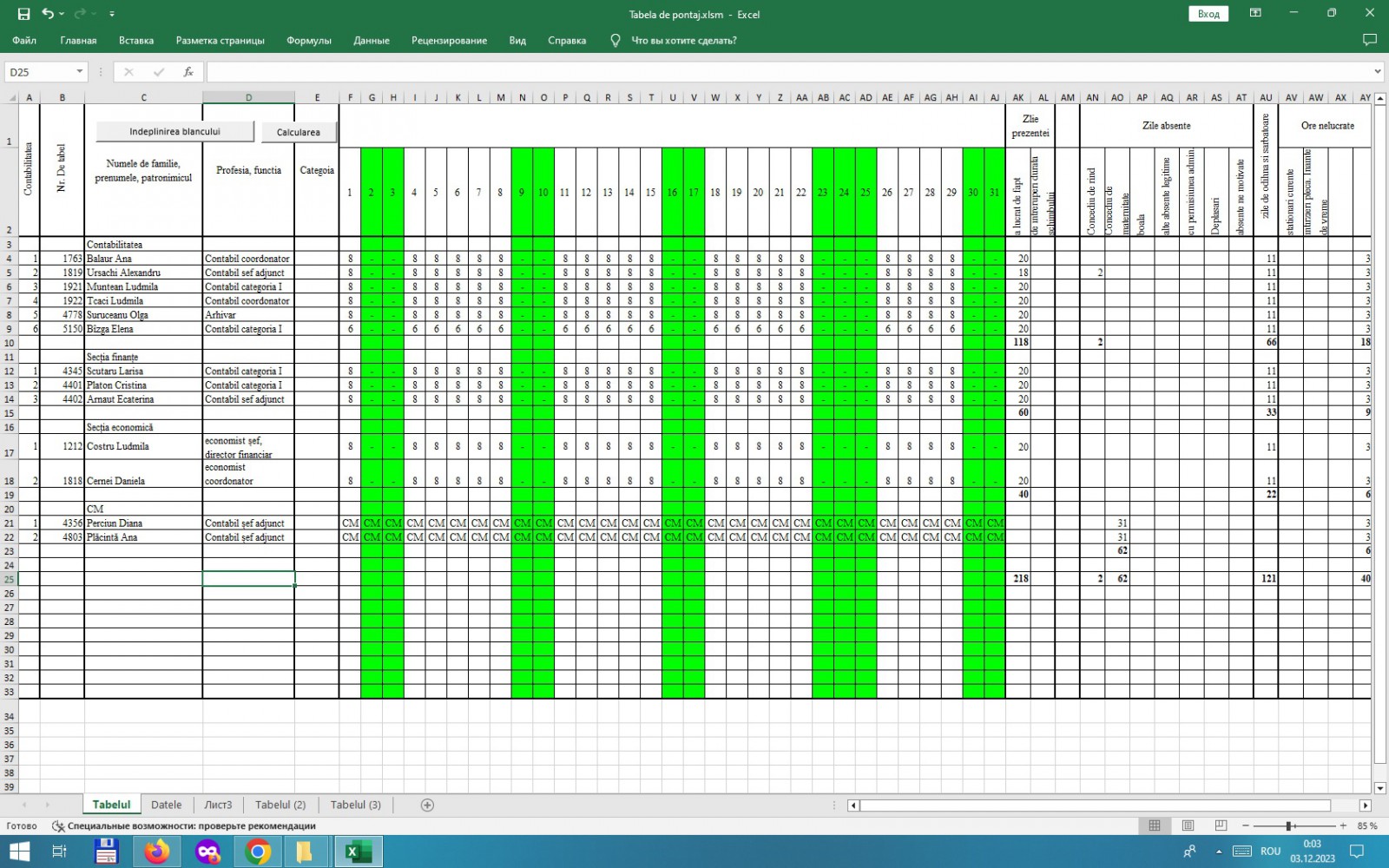
Task: Open the undo history dropdown arrow
Action: 63,14
